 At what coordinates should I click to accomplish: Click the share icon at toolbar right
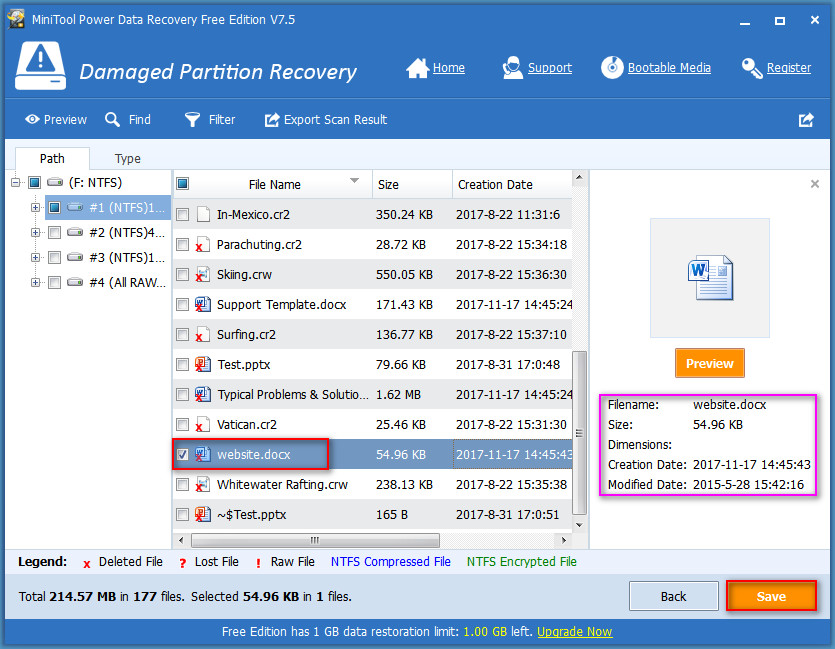click(x=806, y=120)
